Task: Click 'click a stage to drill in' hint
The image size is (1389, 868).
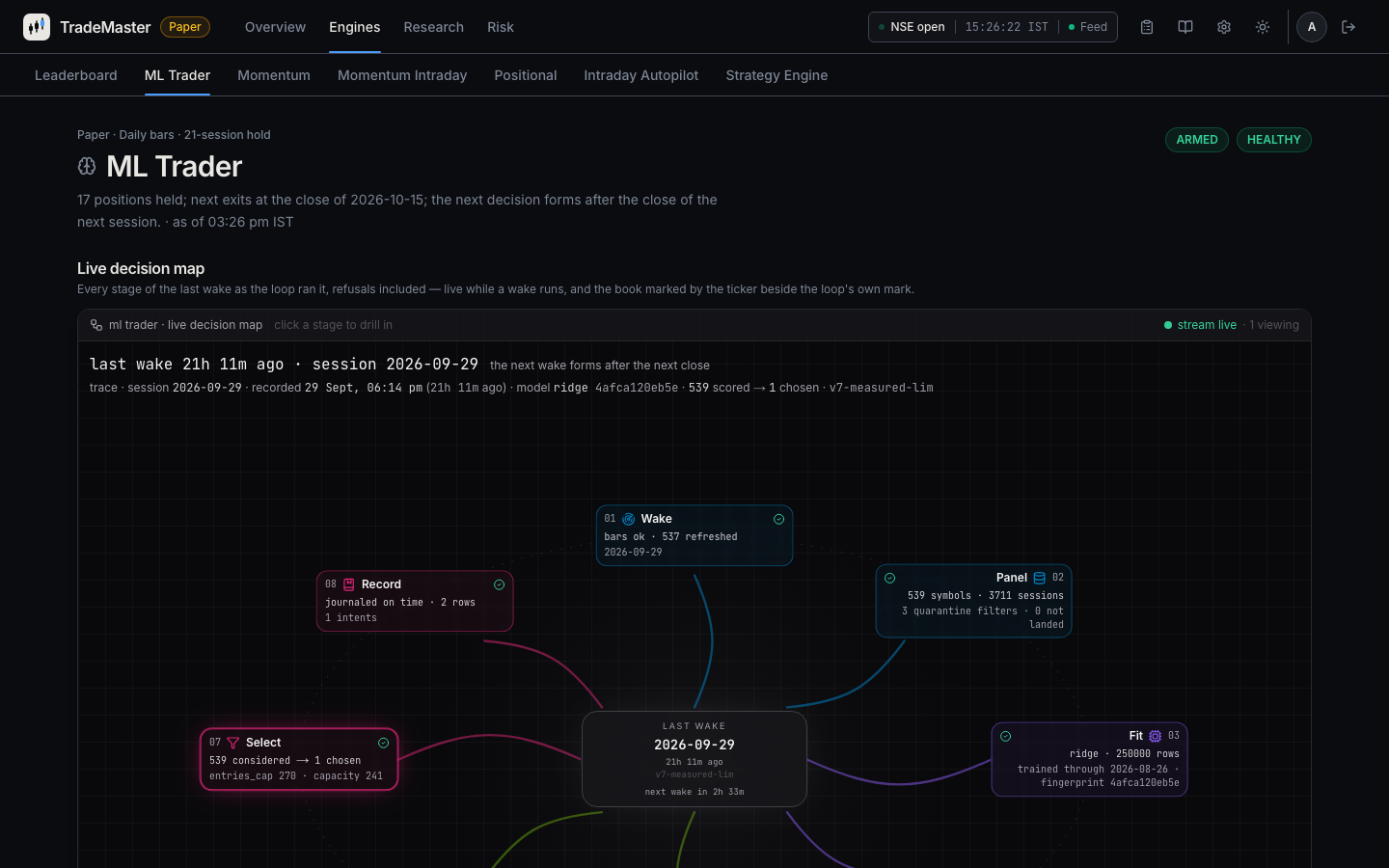Action: click(x=333, y=325)
